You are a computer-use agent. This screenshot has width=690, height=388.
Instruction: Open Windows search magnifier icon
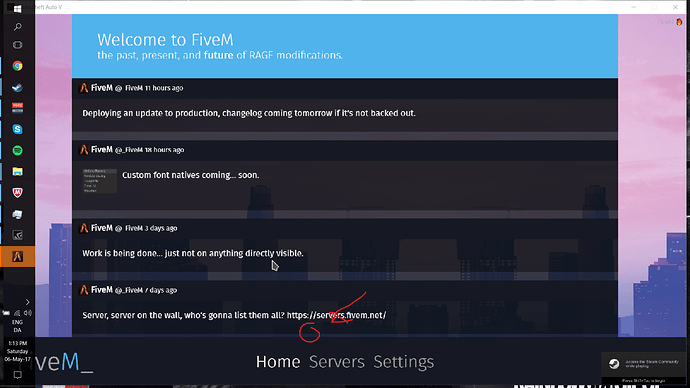coord(18,27)
